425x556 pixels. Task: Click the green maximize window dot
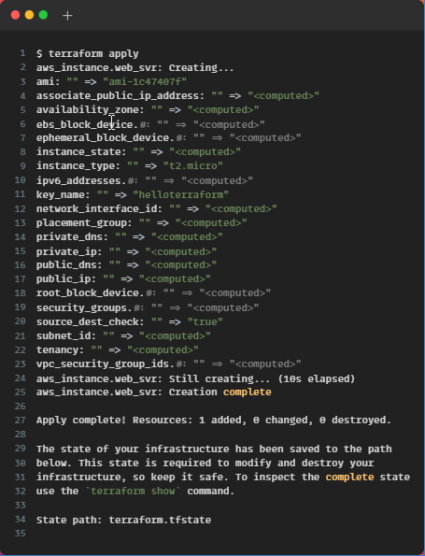click(43, 15)
